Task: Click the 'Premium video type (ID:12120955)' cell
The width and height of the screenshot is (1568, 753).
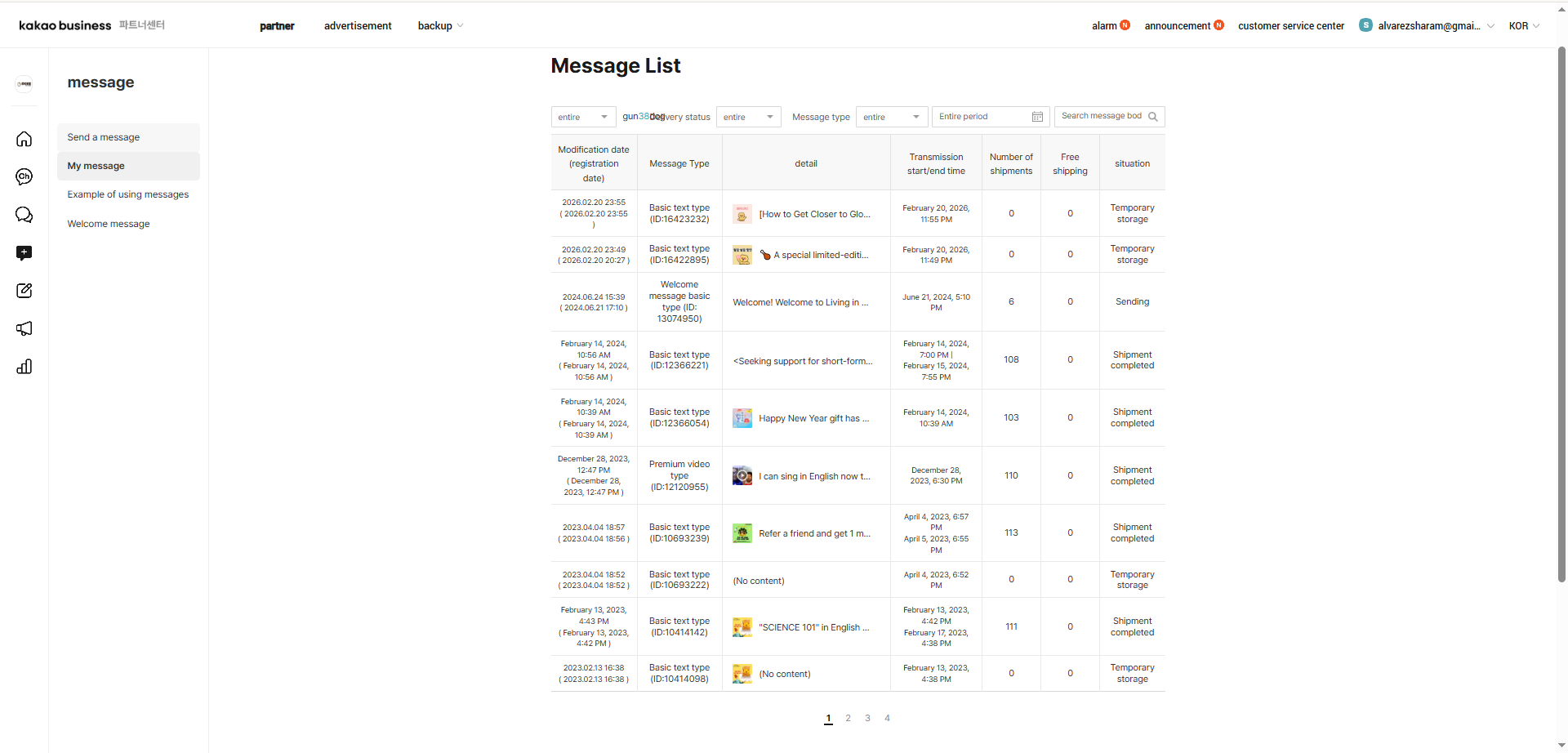Action: pos(679,475)
